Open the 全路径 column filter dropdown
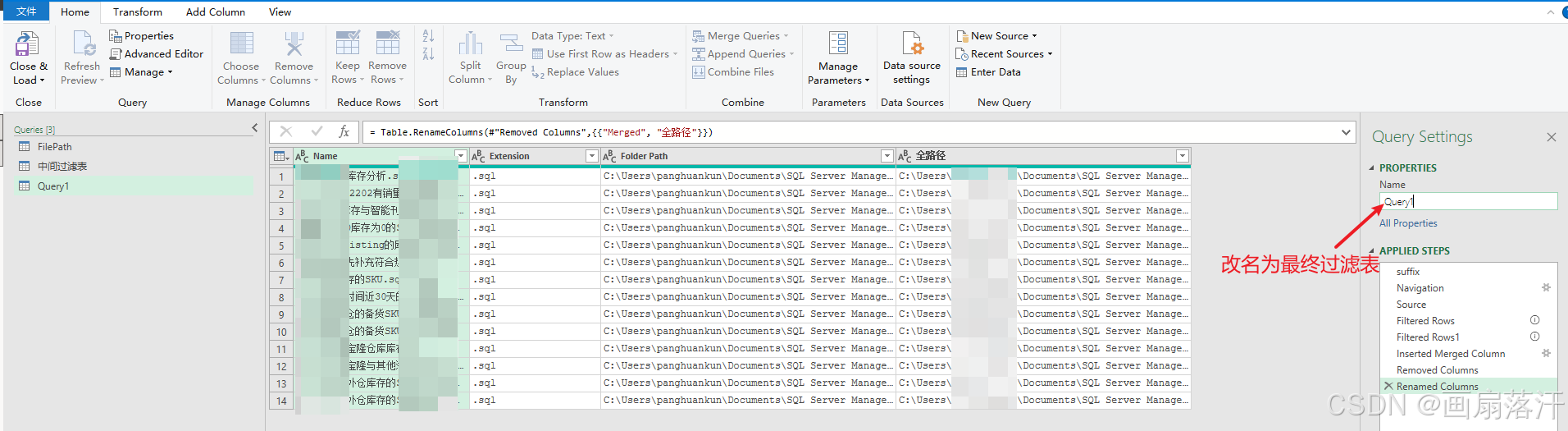Viewport: 1568px width, 431px height. coord(1182,156)
